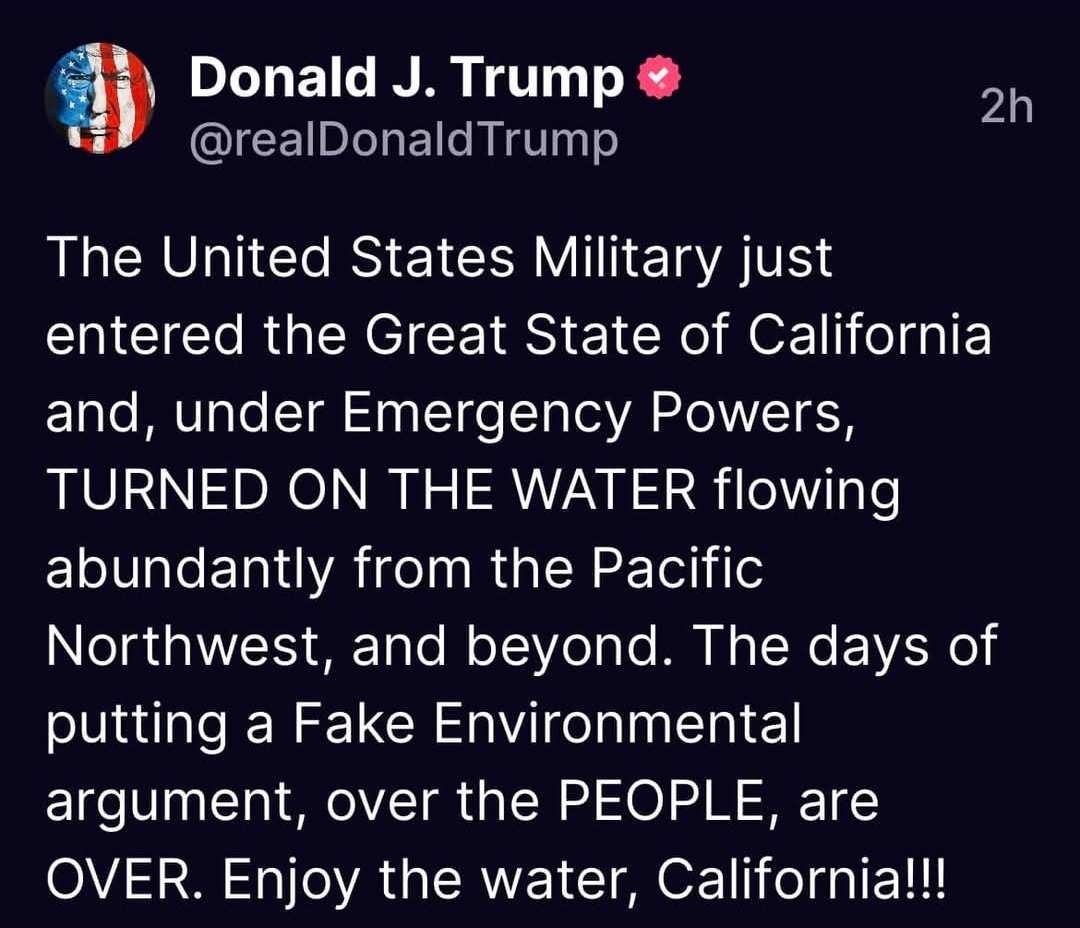Screen dimensions: 1080x928
Task: Open the flag-painted profile avatar
Action: pyautogui.click(x=99, y=98)
